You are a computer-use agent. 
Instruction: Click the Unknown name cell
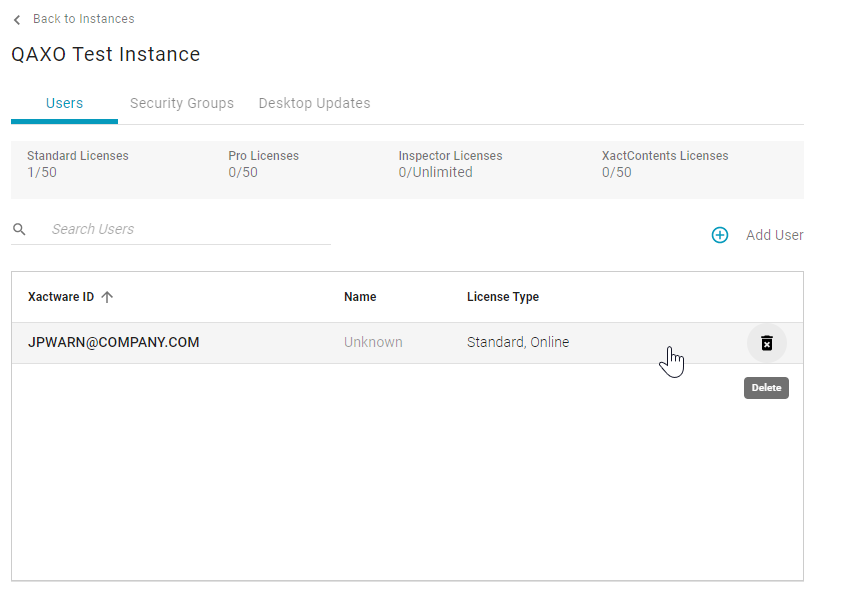tap(374, 343)
